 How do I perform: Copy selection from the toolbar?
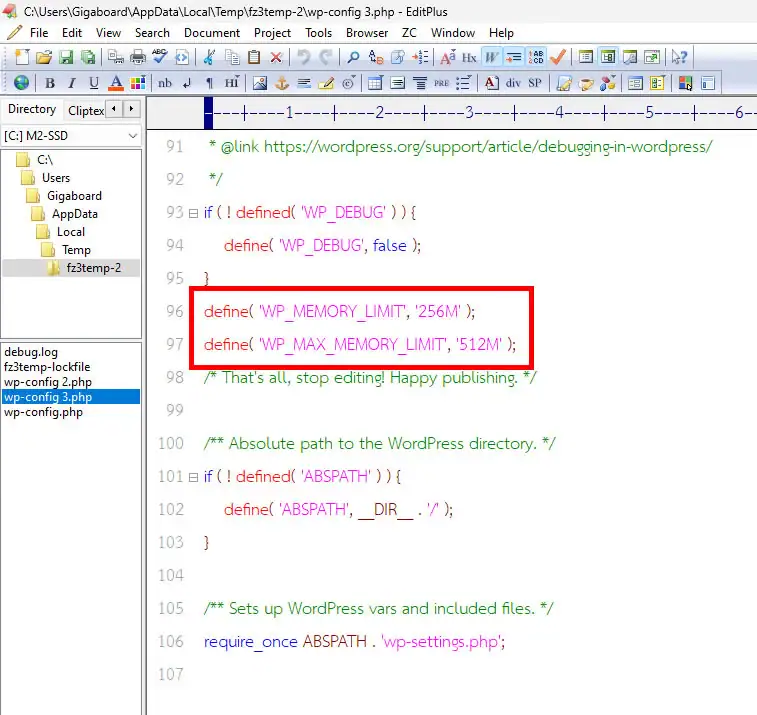[232, 57]
